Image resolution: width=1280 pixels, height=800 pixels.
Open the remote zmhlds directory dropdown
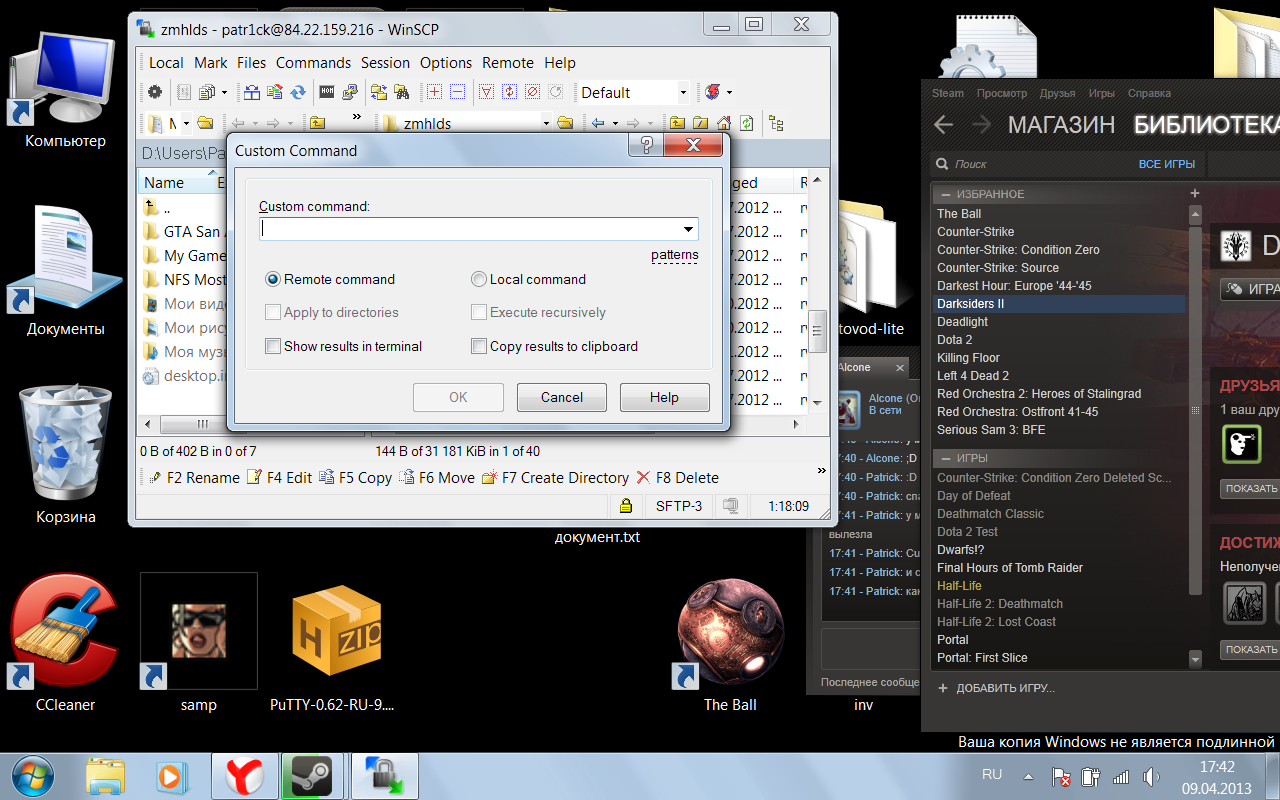point(546,123)
